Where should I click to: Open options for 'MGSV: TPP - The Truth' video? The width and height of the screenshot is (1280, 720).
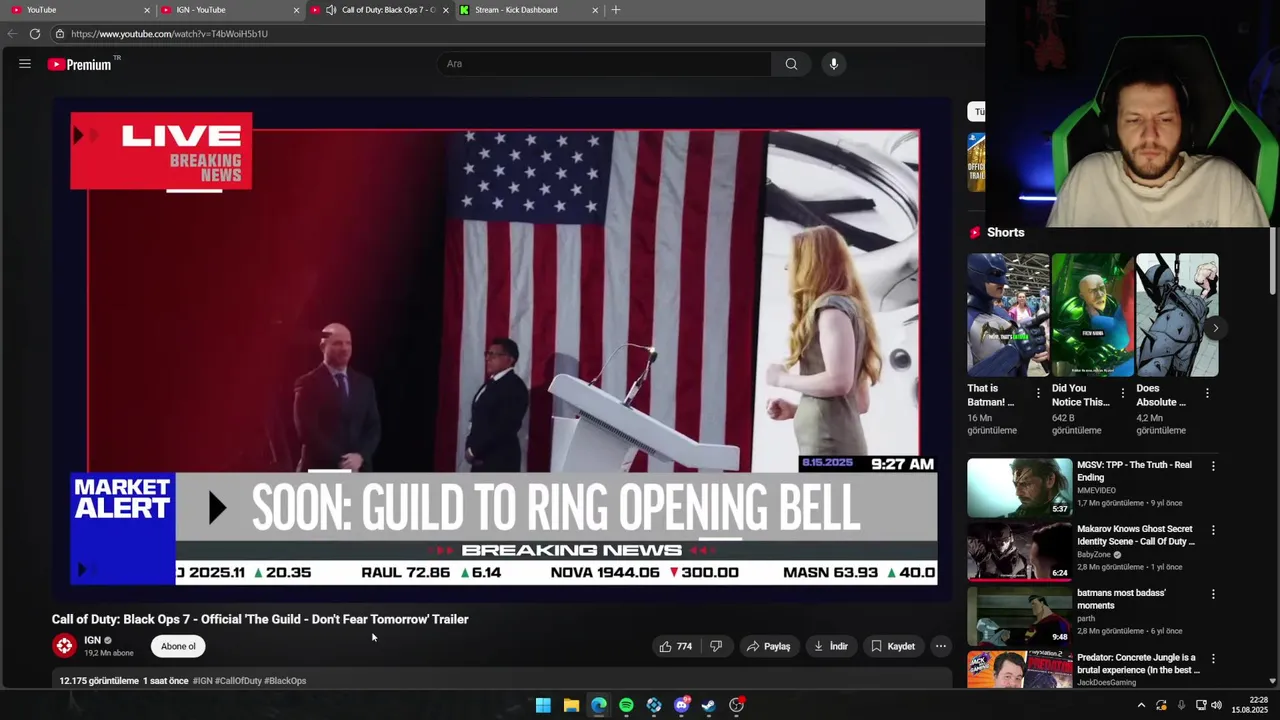1213,466
